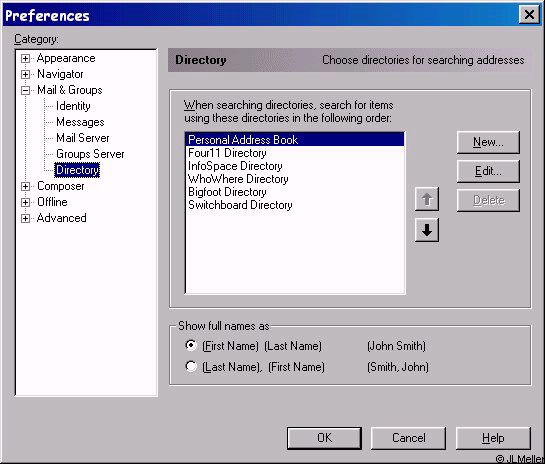545x464 pixels.
Task: Open Identity settings in tree
Action: pos(73,106)
